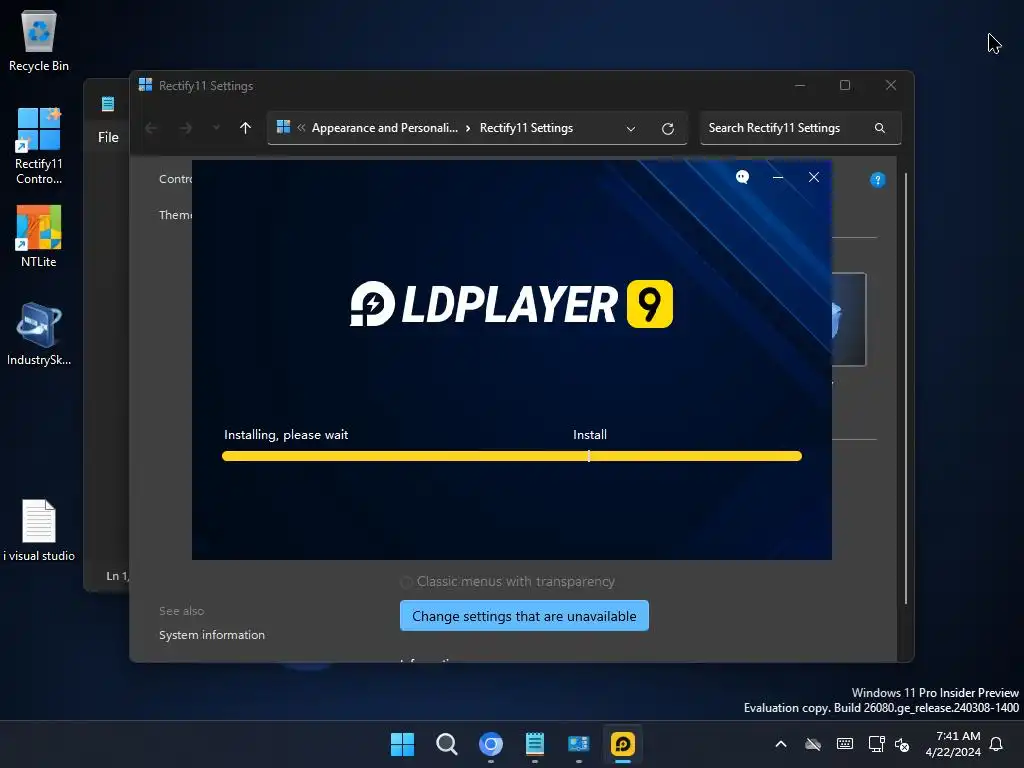Open the blue help icon
This screenshot has height=768, width=1024.
(x=878, y=180)
